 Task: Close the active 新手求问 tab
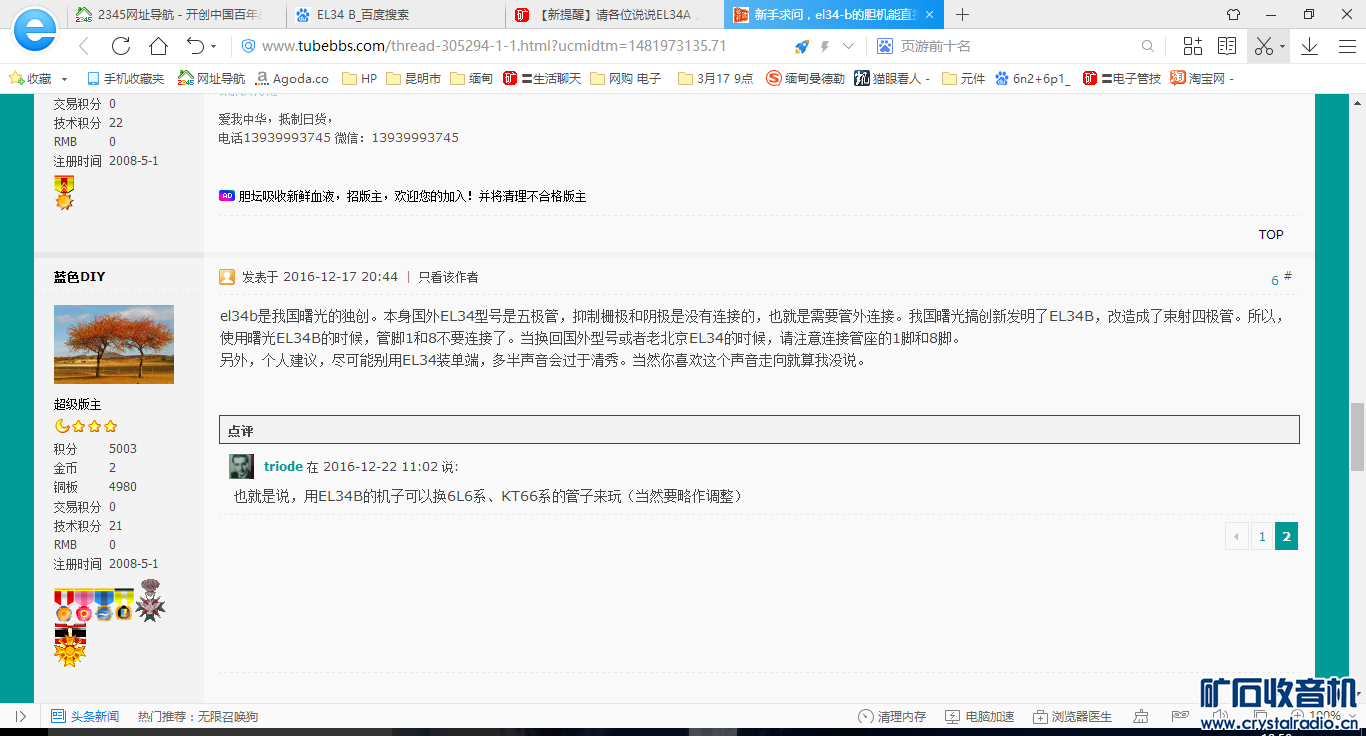pos(930,15)
